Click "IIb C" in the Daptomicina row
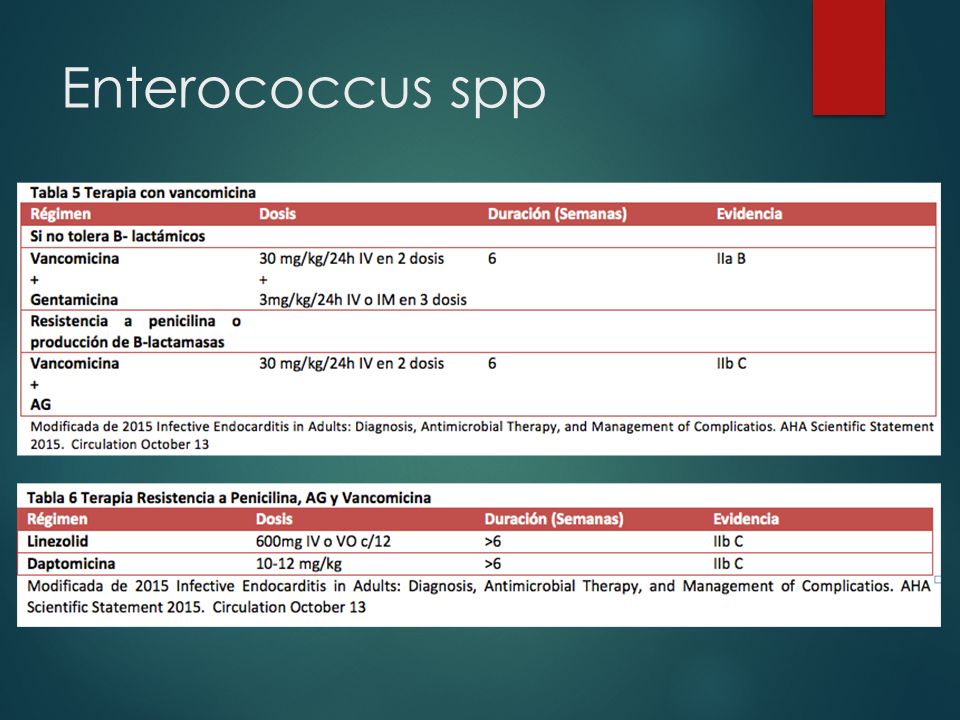The height and width of the screenshot is (720, 960). (x=728, y=563)
